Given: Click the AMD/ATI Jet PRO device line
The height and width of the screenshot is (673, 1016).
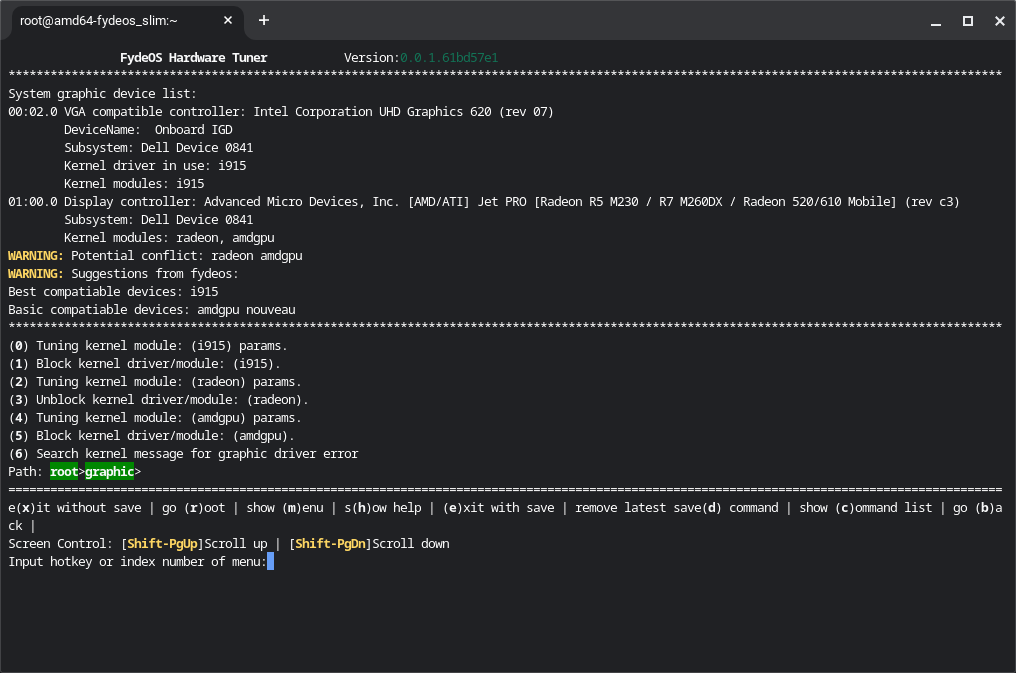Looking at the screenshot, I should (x=483, y=202).
